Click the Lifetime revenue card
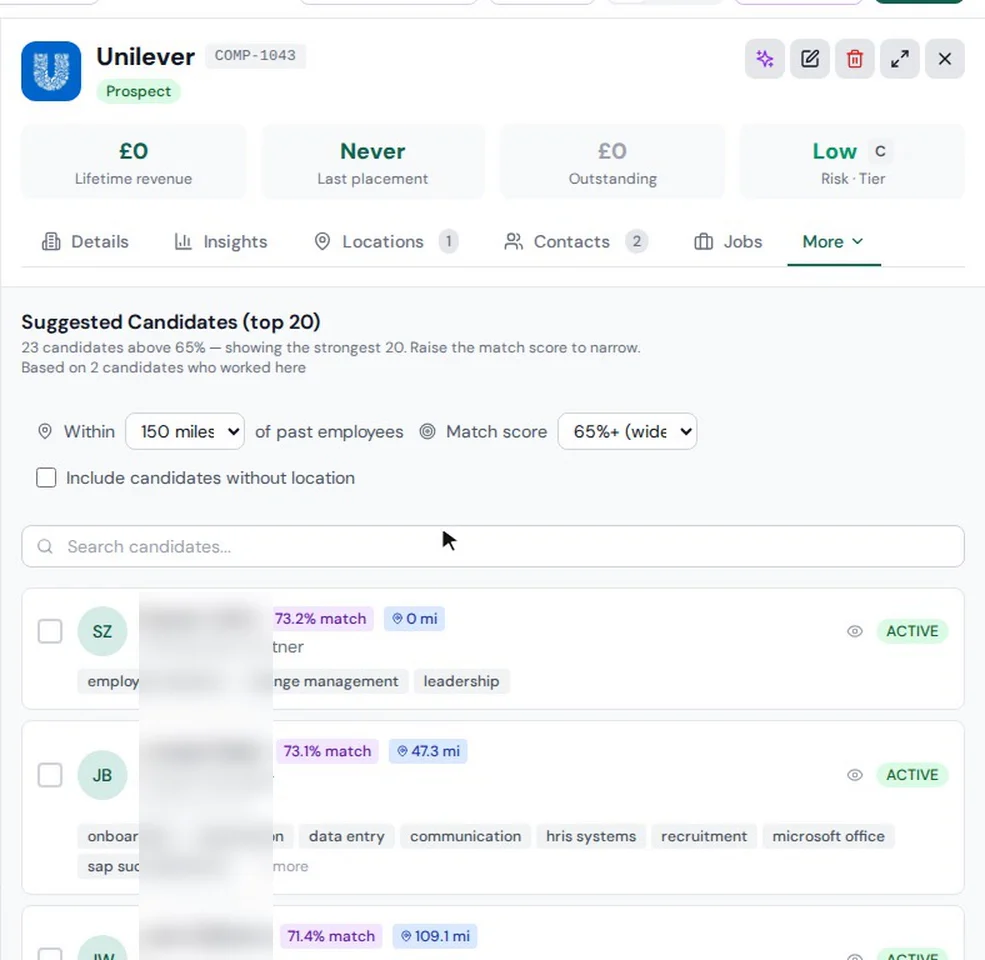The height and width of the screenshot is (960, 985). tap(134, 162)
